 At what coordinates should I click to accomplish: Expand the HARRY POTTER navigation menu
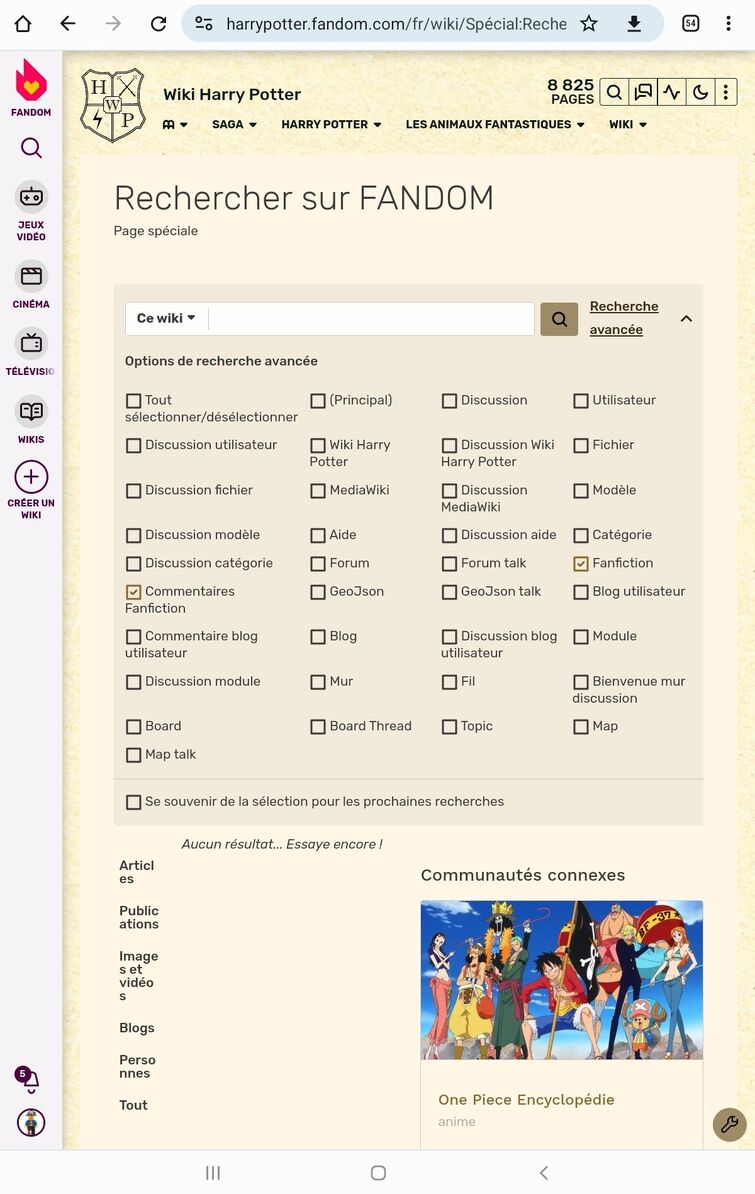coord(331,124)
